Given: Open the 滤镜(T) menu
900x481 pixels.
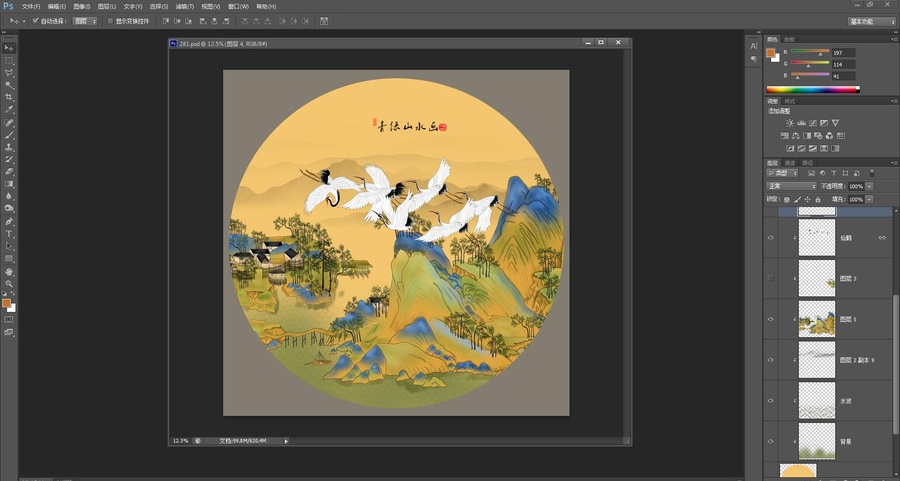Looking at the screenshot, I should [x=184, y=6].
